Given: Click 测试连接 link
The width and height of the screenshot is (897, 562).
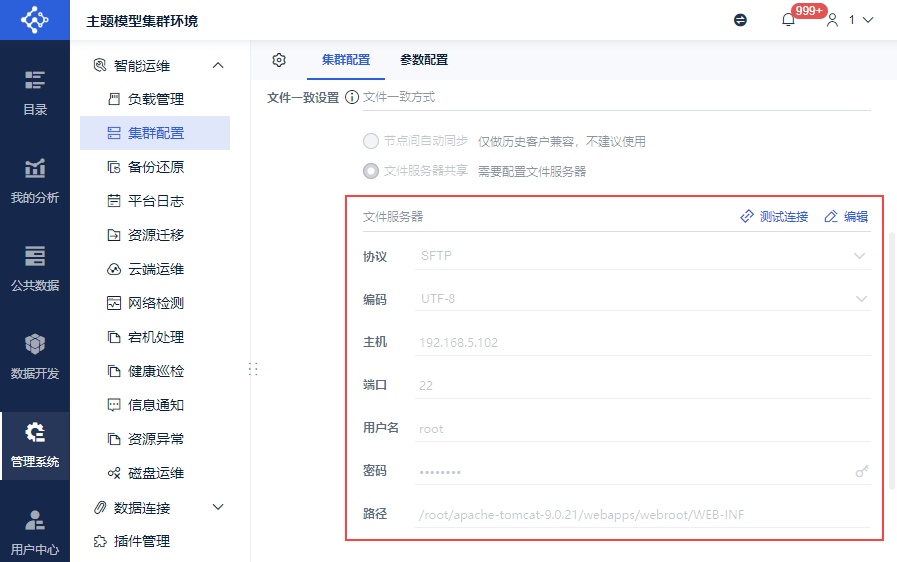Looking at the screenshot, I should coord(774,216).
